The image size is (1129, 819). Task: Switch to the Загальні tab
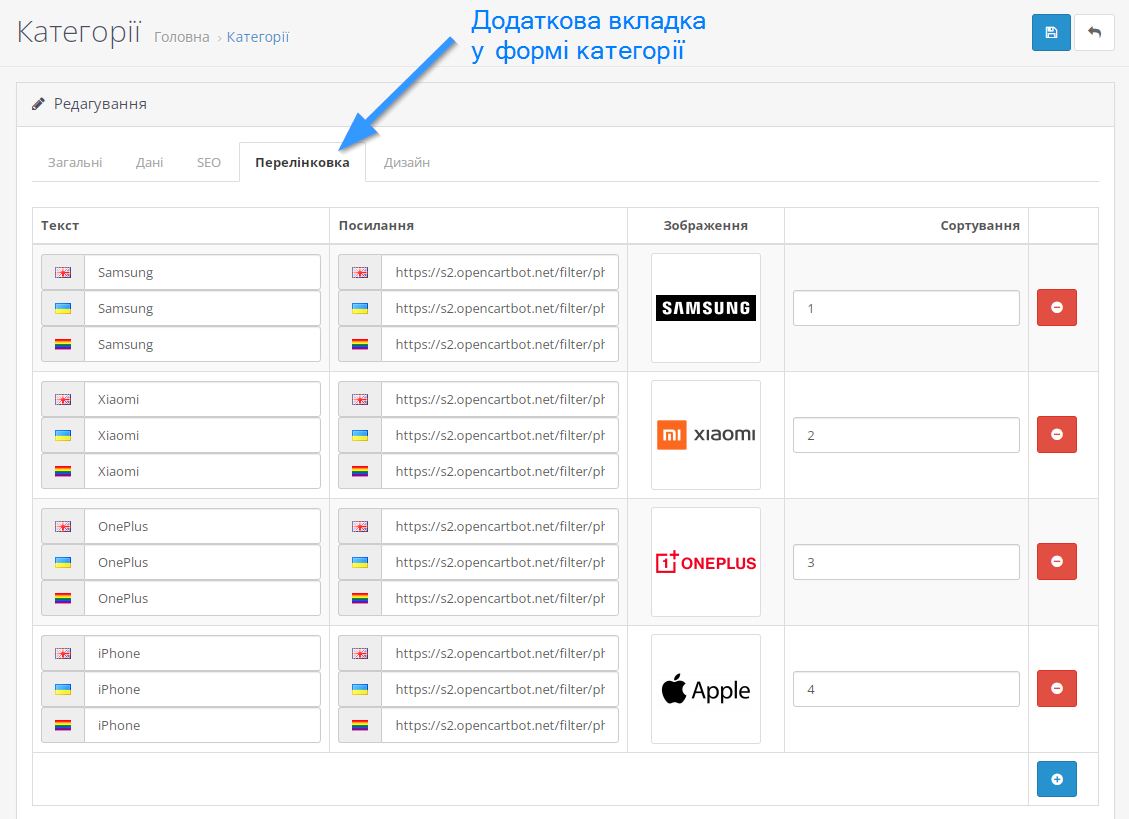click(75, 163)
